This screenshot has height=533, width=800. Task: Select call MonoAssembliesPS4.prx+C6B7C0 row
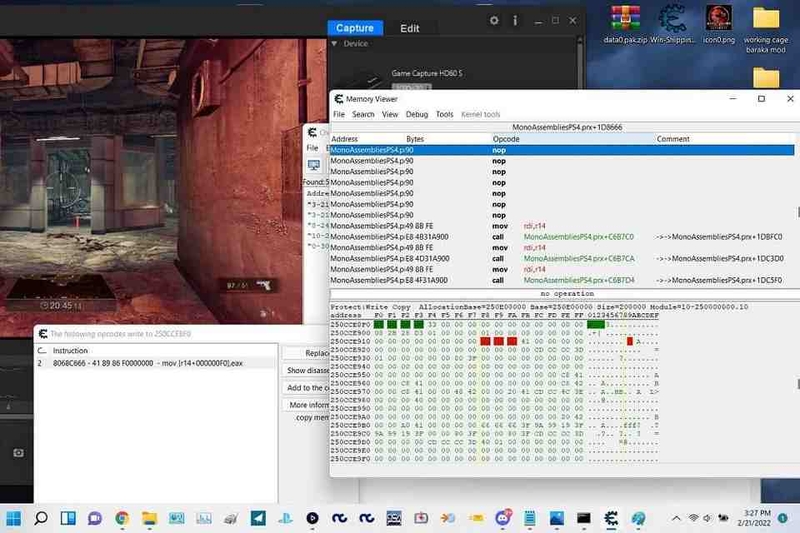point(562,237)
